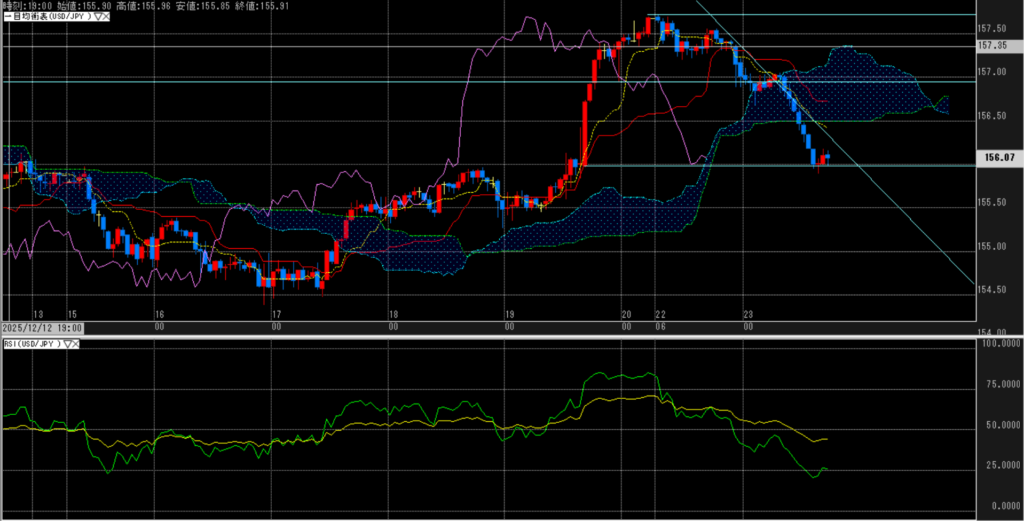Click the green RSI line's latest endpoint
This screenshot has width=1024, height=521.
pos(826,468)
